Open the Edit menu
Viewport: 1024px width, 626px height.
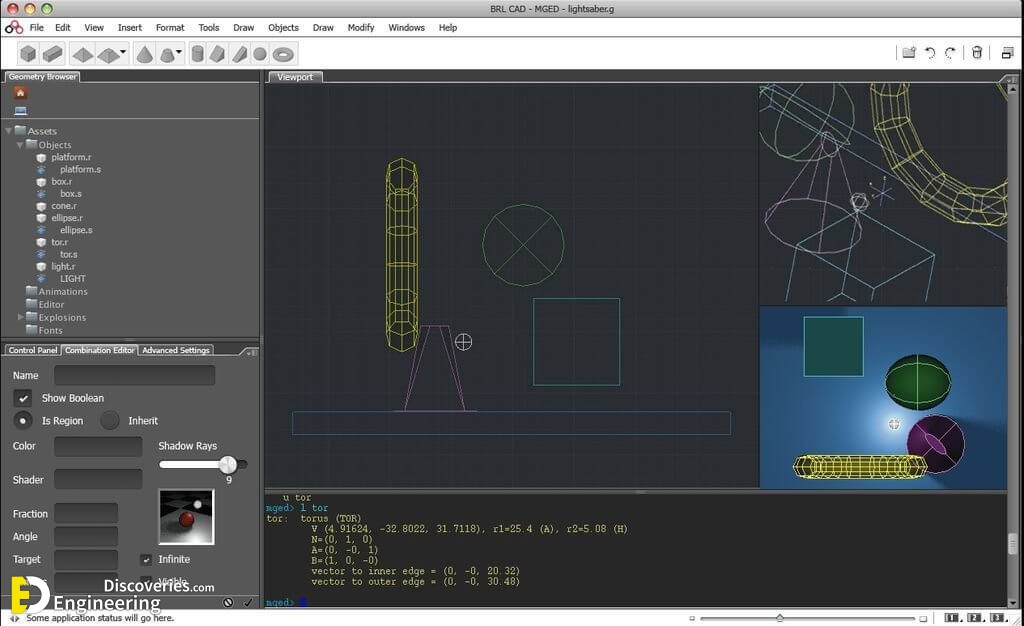pos(63,27)
